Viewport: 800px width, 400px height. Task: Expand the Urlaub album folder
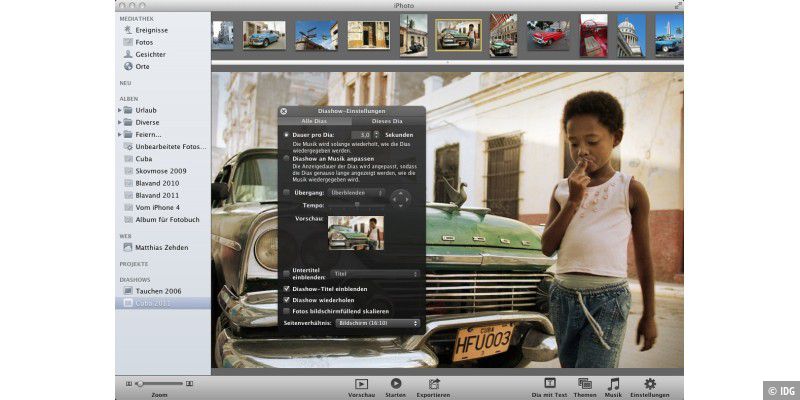pos(120,110)
